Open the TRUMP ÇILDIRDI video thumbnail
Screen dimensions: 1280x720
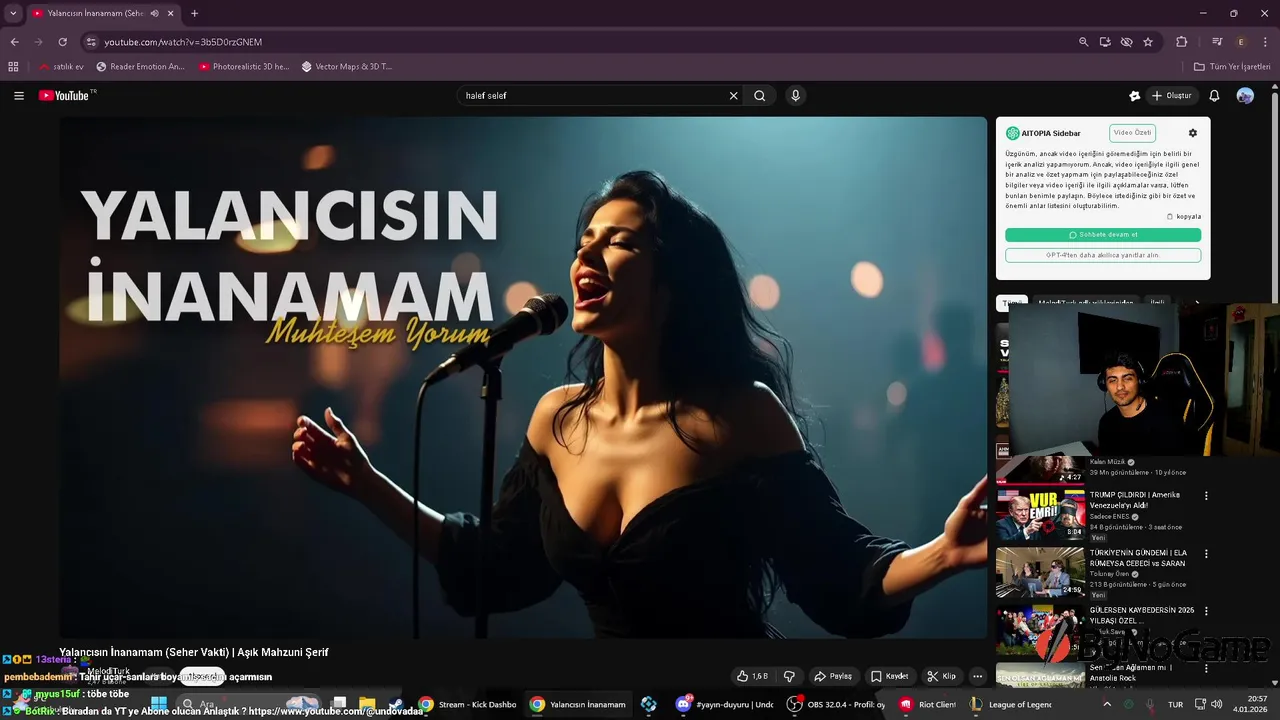tap(1040, 513)
